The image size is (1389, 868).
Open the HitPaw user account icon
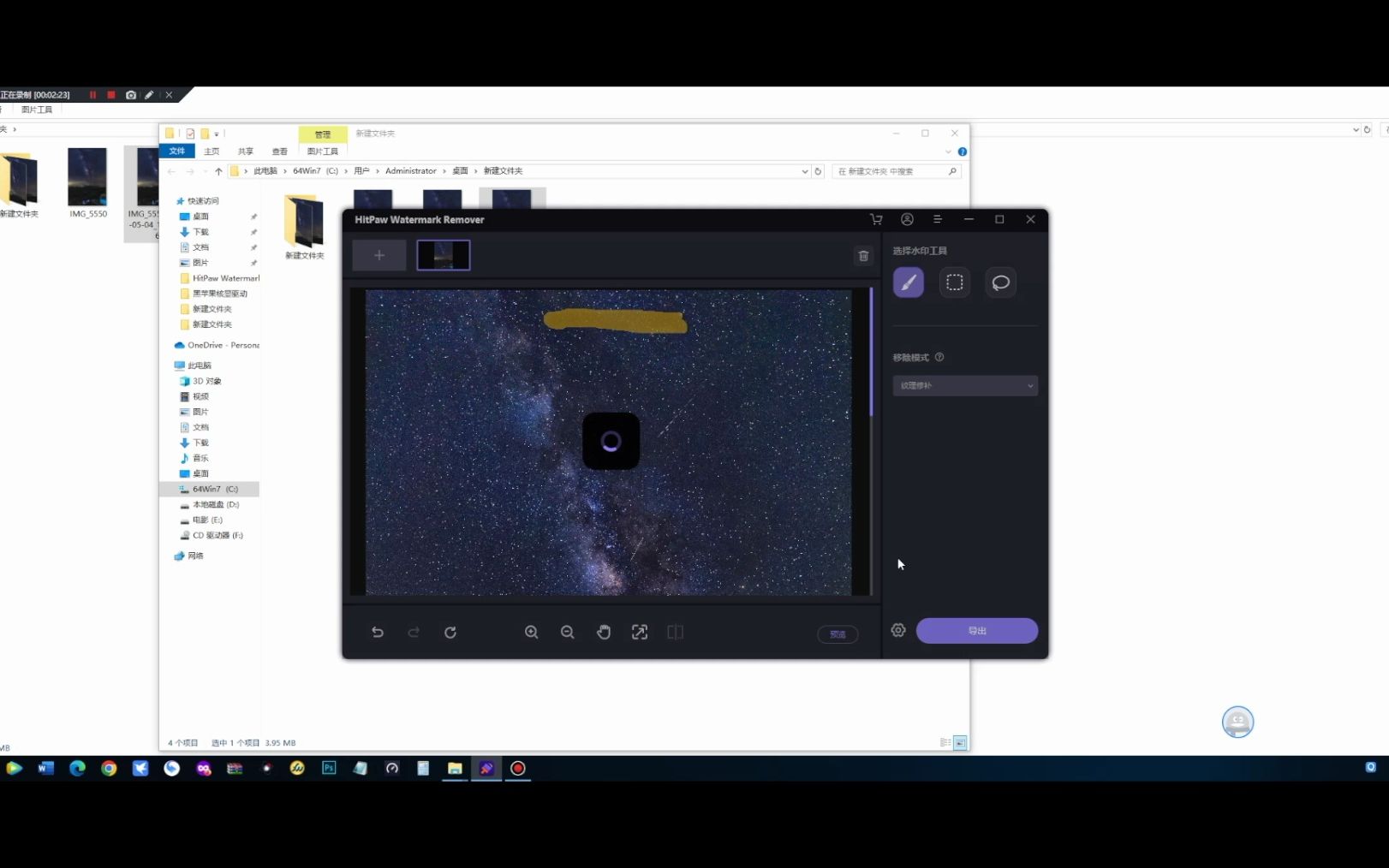(907, 219)
